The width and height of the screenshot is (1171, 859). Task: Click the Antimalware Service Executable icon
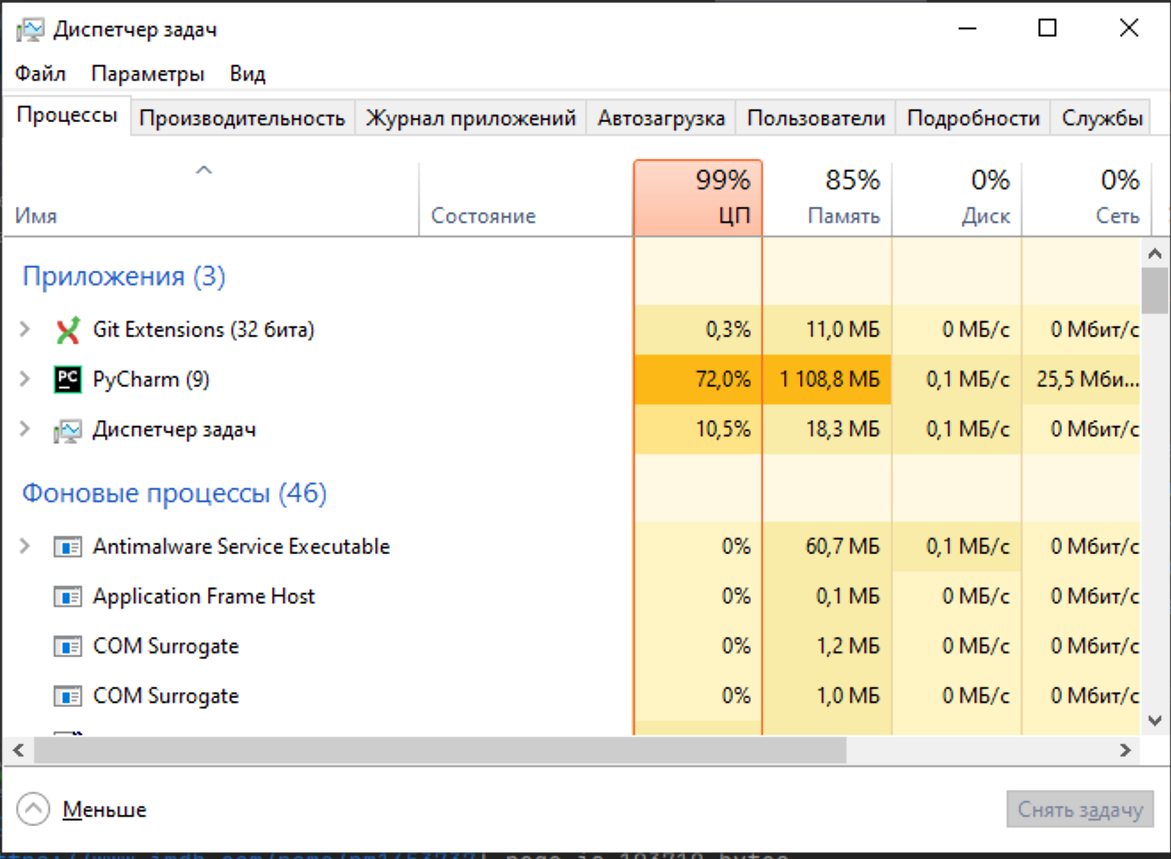[x=68, y=548]
